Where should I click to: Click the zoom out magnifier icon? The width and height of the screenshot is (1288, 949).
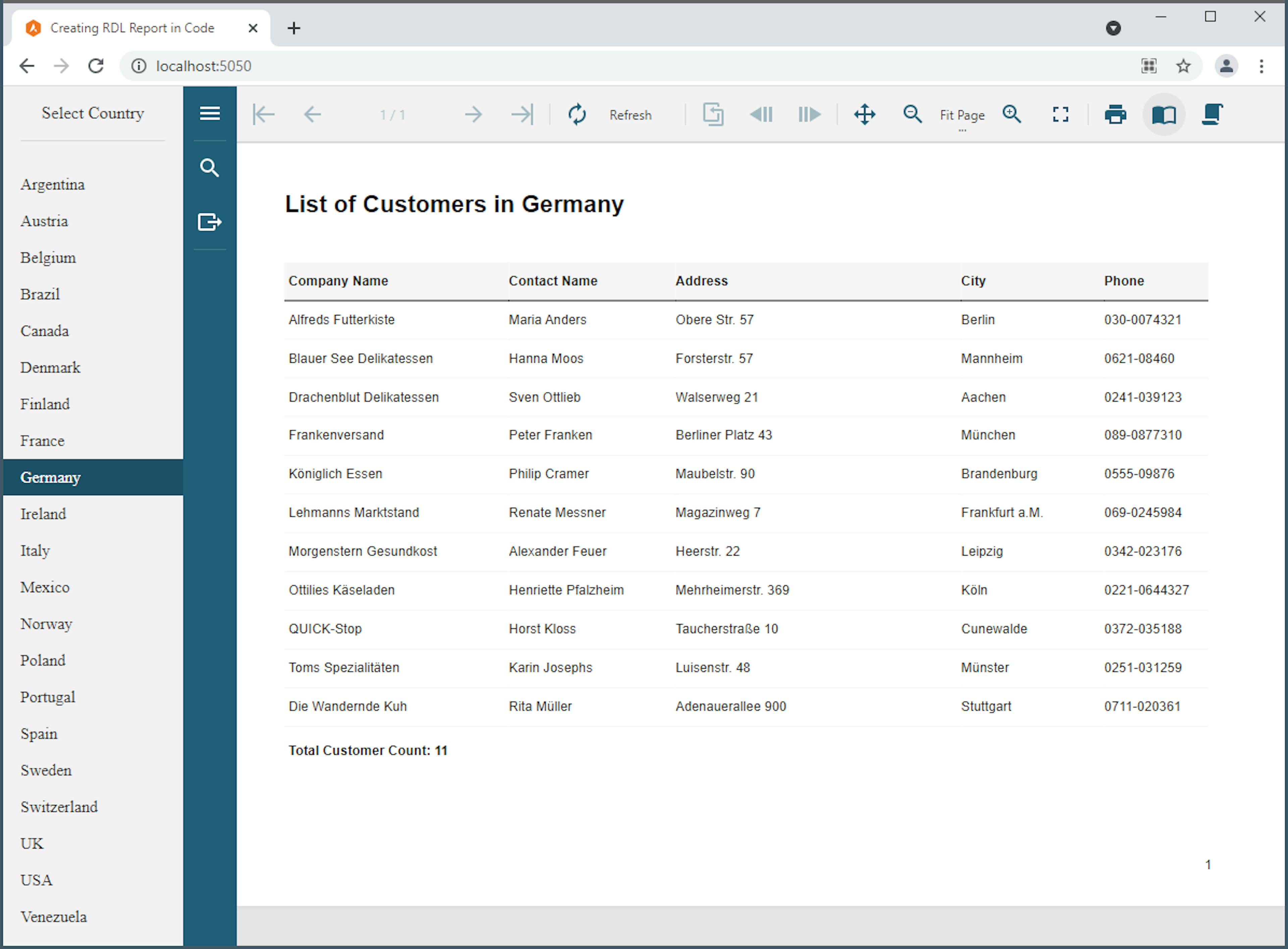[912, 114]
